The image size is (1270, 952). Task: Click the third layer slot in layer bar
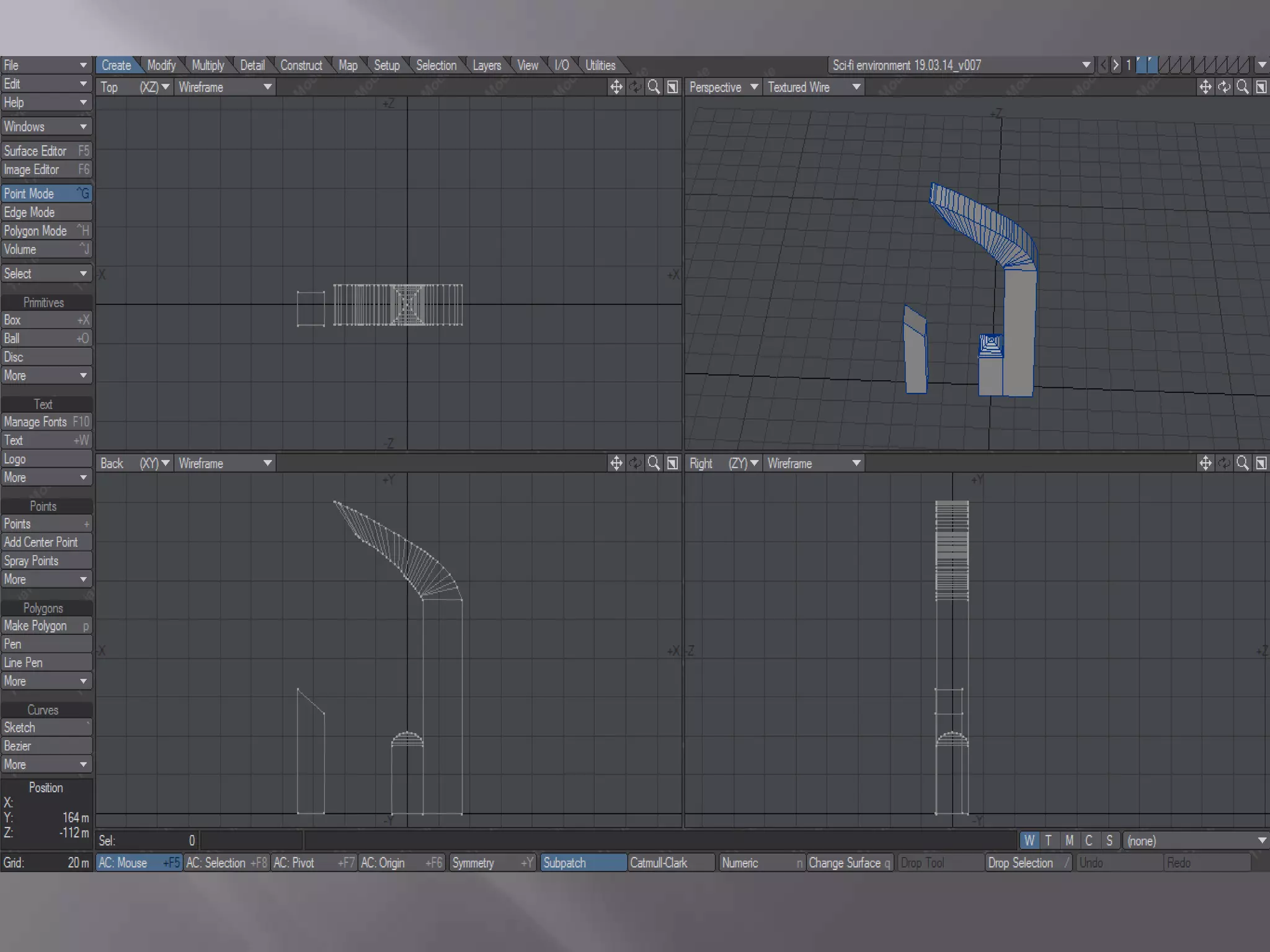[x=1164, y=65]
